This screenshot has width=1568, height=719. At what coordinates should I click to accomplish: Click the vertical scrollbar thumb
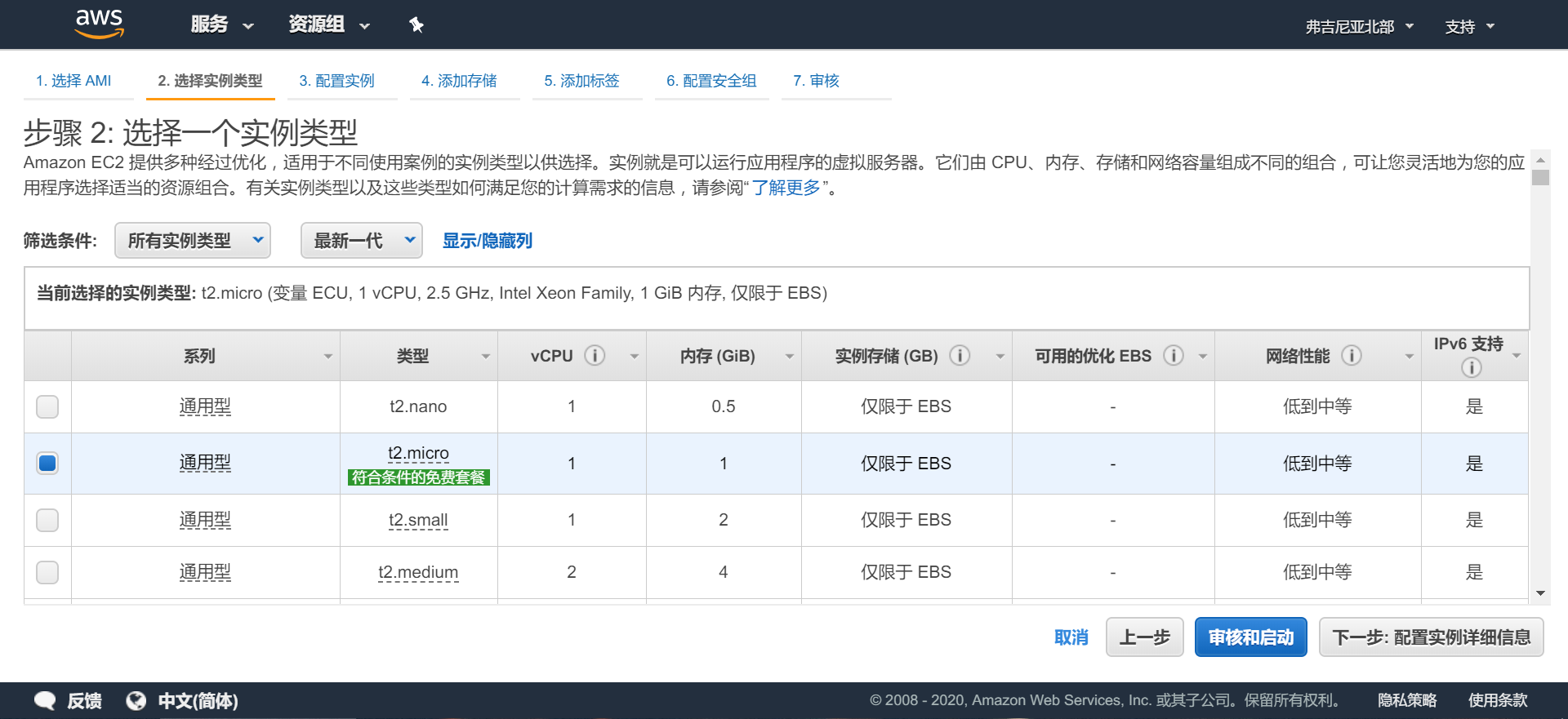1540,178
